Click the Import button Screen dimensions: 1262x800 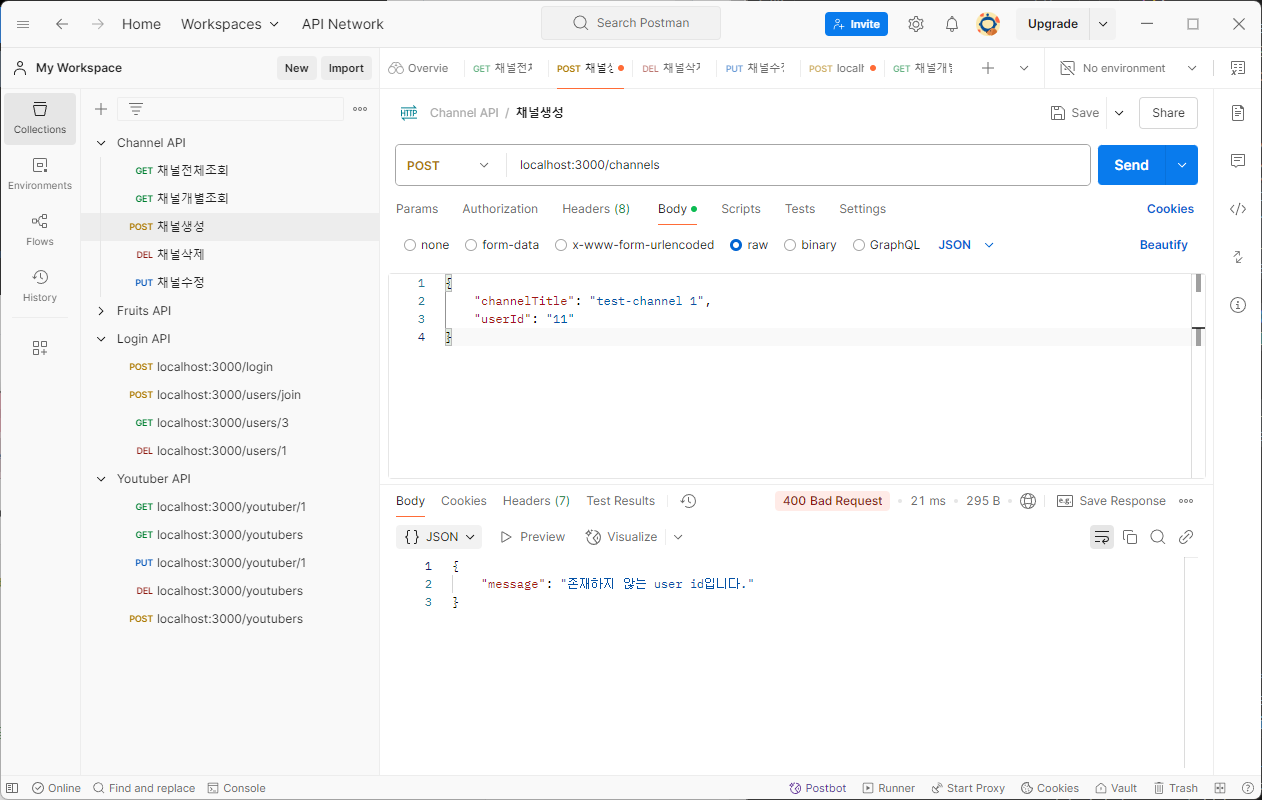click(x=346, y=68)
